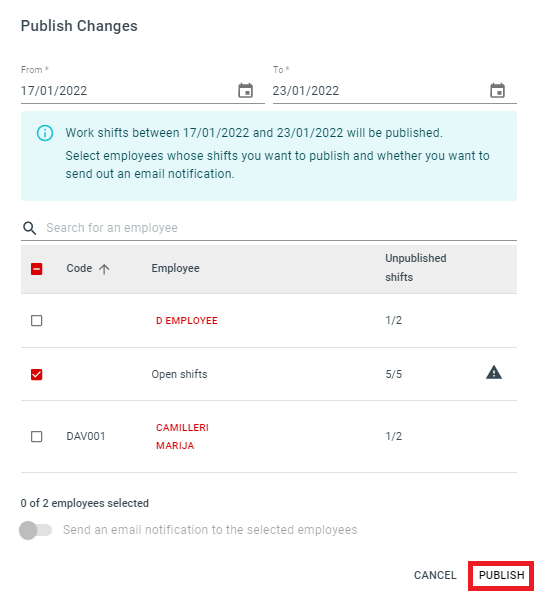Open the From date calendar picker

[x=245, y=91]
